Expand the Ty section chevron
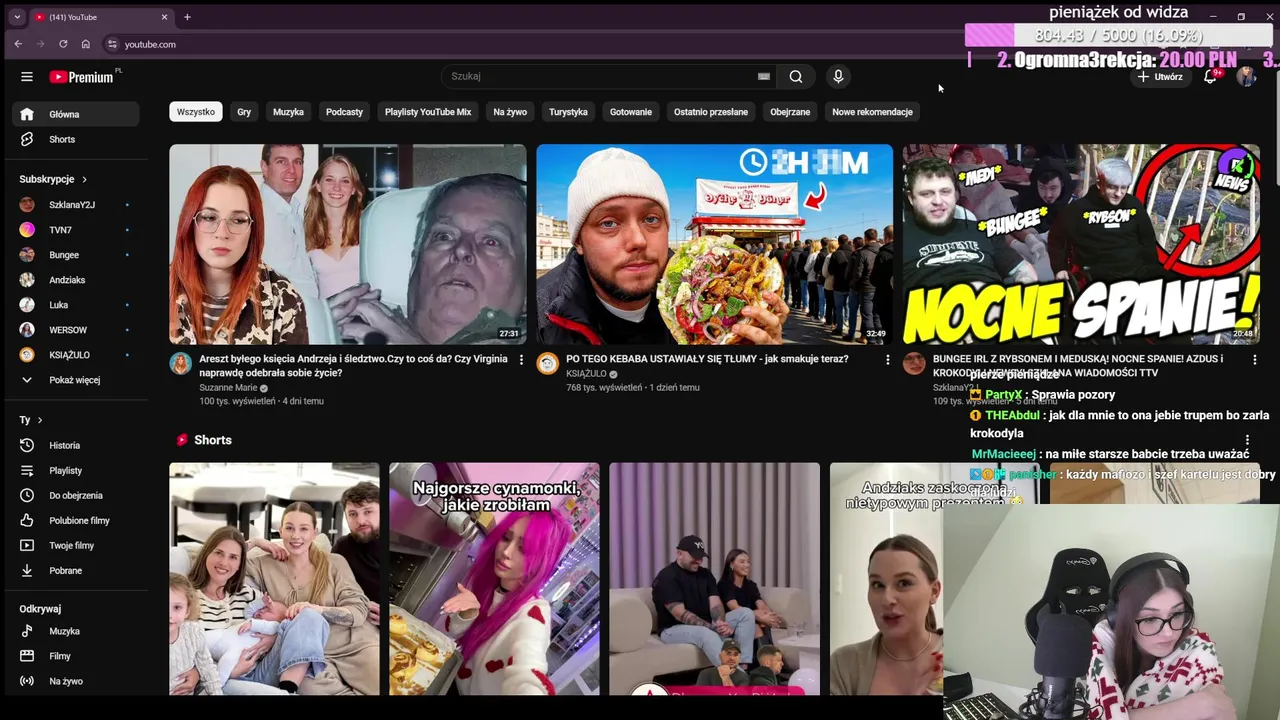 tap(40, 420)
